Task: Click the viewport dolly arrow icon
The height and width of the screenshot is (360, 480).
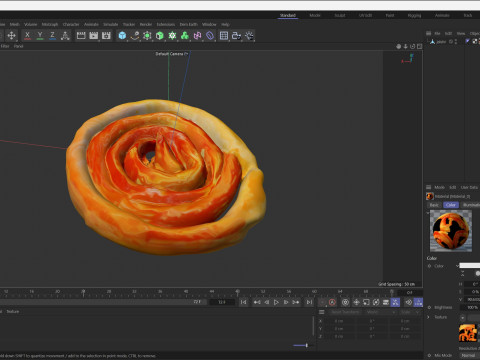Action: tap(406, 46)
